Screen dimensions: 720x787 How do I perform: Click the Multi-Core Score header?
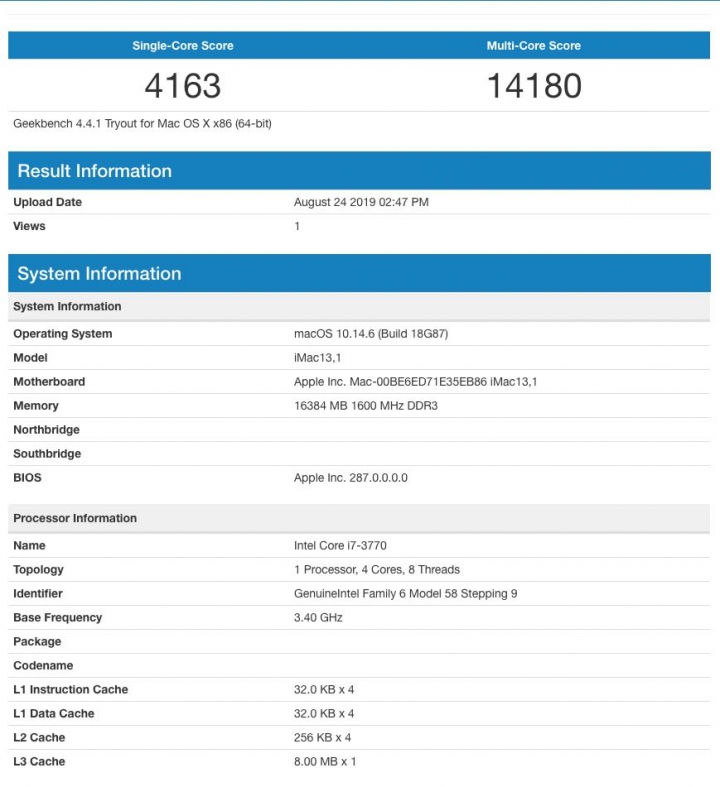533,46
